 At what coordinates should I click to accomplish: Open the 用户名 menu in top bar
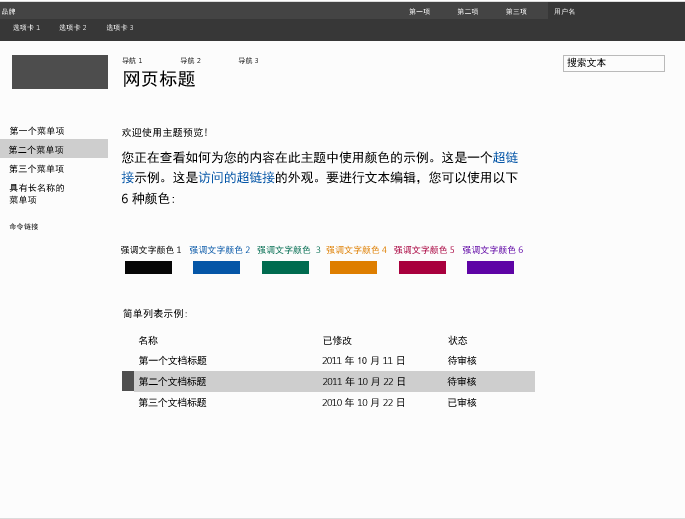pos(565,12)
